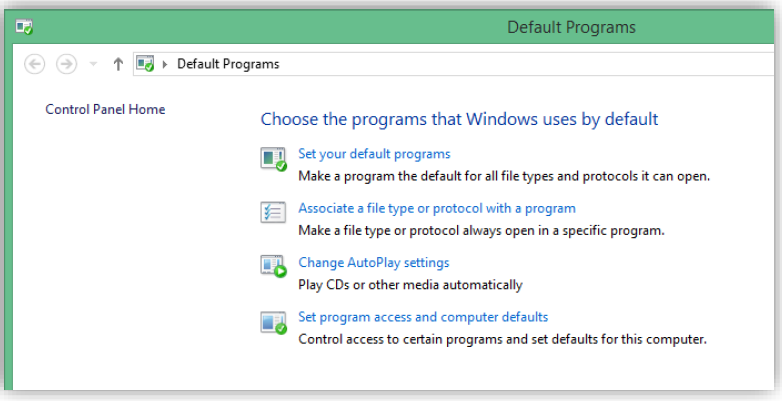Open the window system menu icon in title bar
782x401 pixels.
click(x=24, y=27)
